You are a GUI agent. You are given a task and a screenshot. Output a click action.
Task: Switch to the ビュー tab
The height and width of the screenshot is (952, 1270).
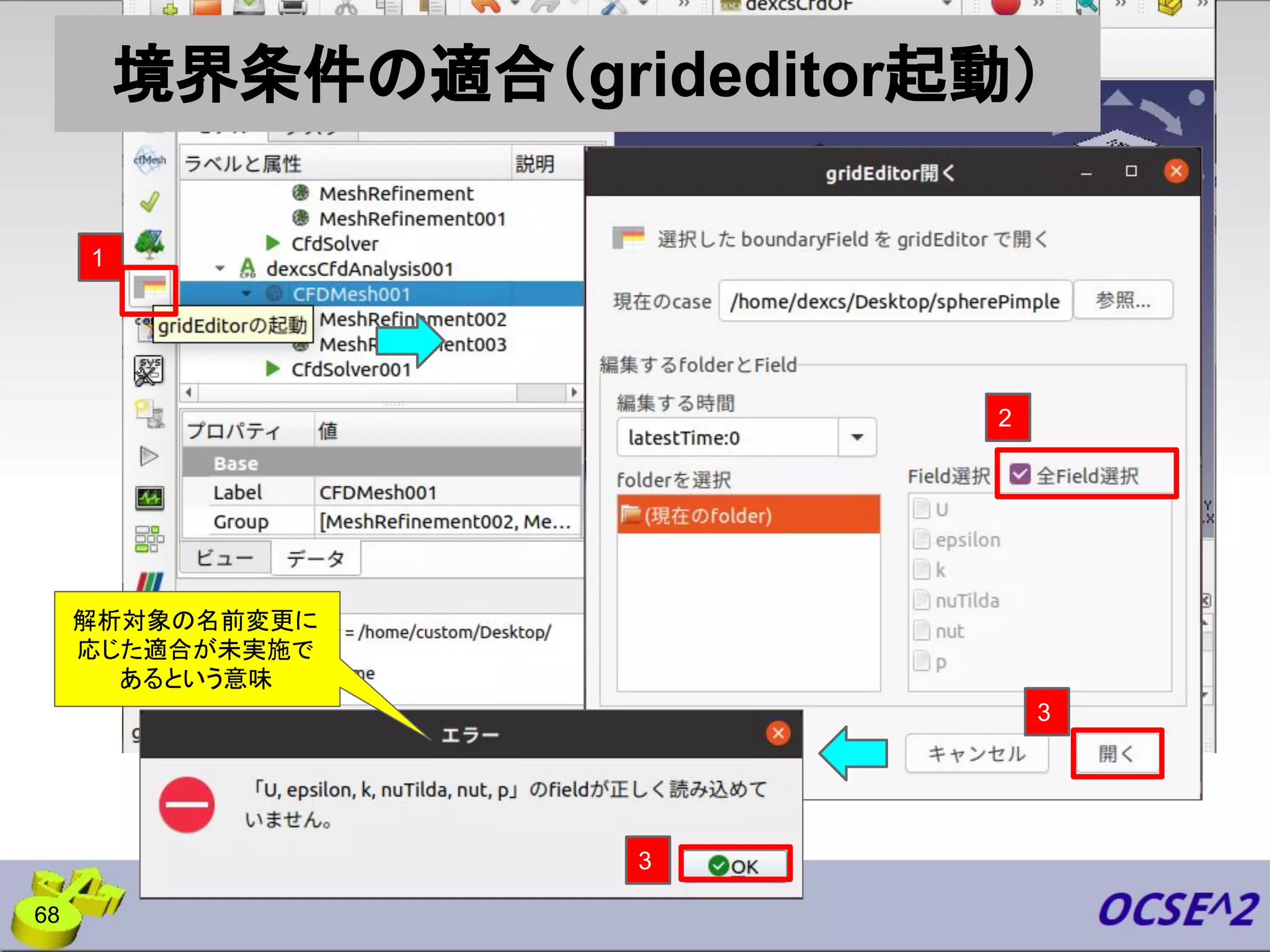224,558
